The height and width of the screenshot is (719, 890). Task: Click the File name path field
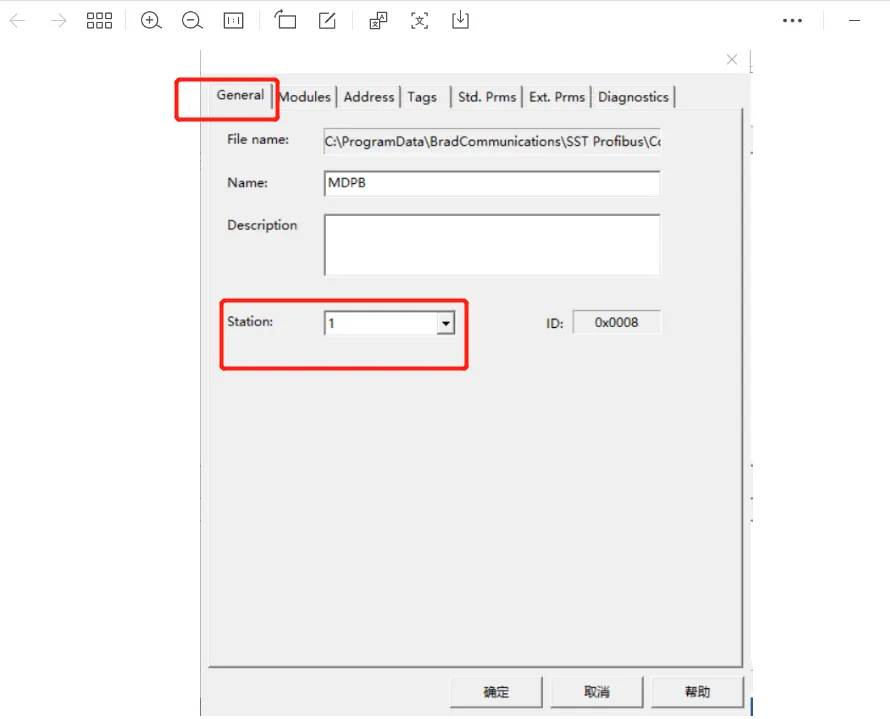click(492, 141)
